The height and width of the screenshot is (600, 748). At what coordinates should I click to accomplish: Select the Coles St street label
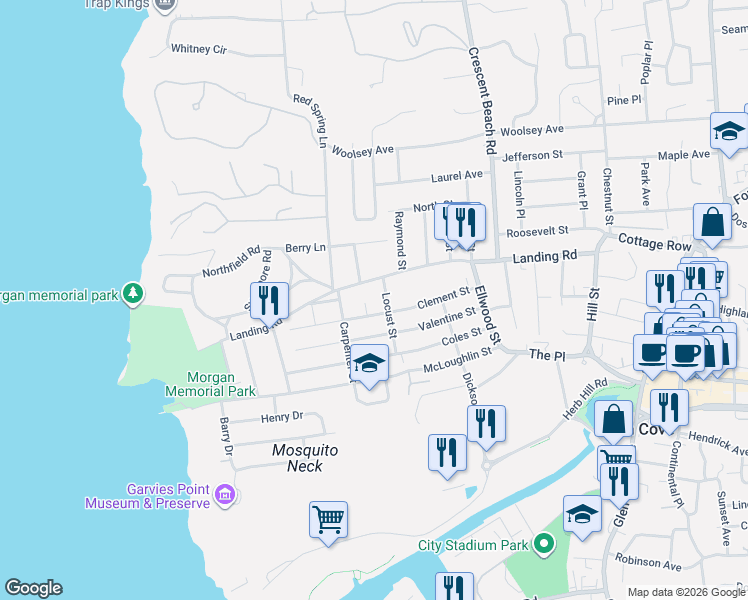pos(461,336)
